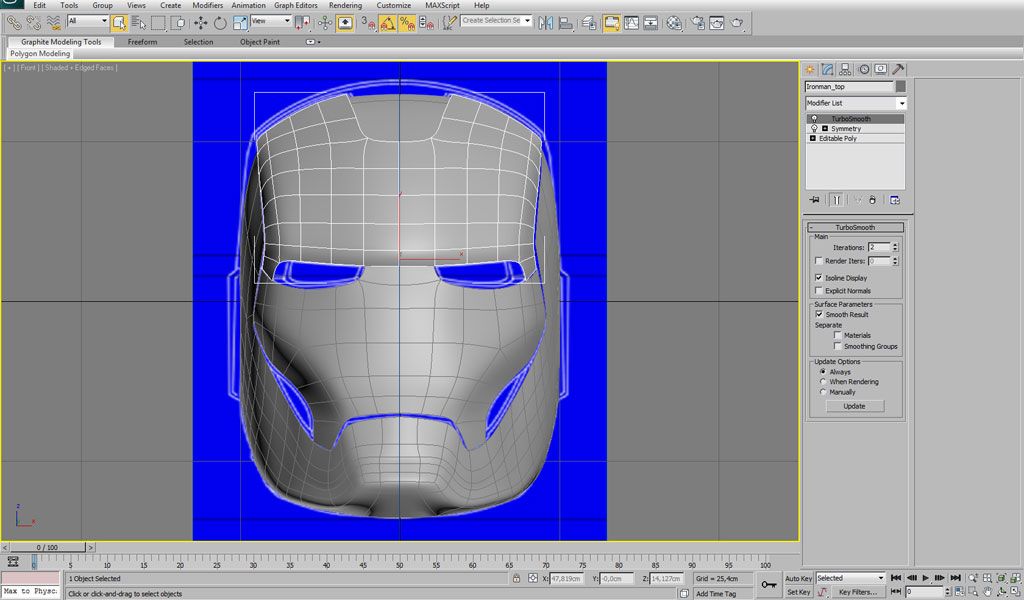Open the Modifier List dropdown

856,103
